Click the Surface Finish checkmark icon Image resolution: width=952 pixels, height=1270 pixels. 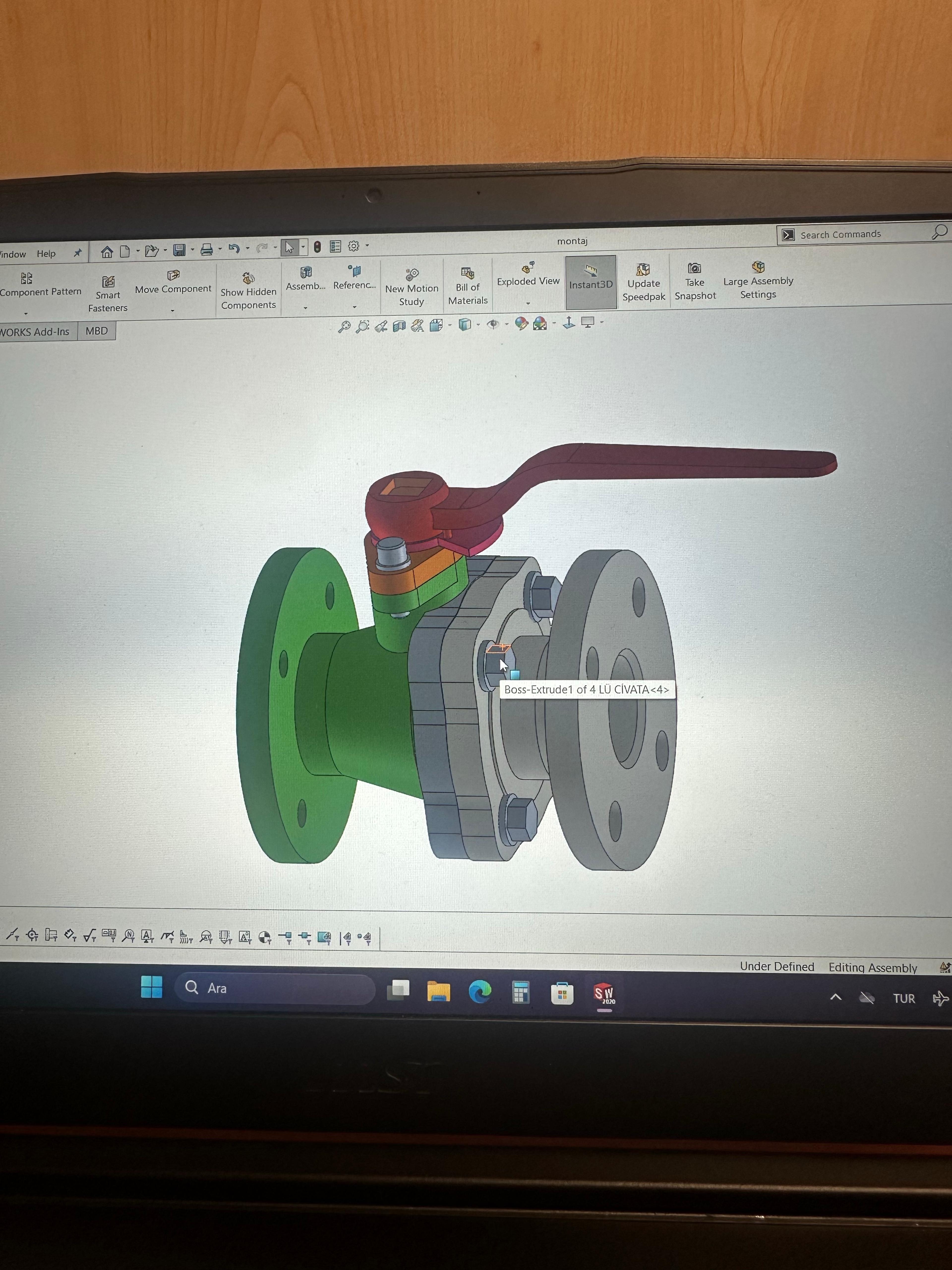tap(89, 936)
